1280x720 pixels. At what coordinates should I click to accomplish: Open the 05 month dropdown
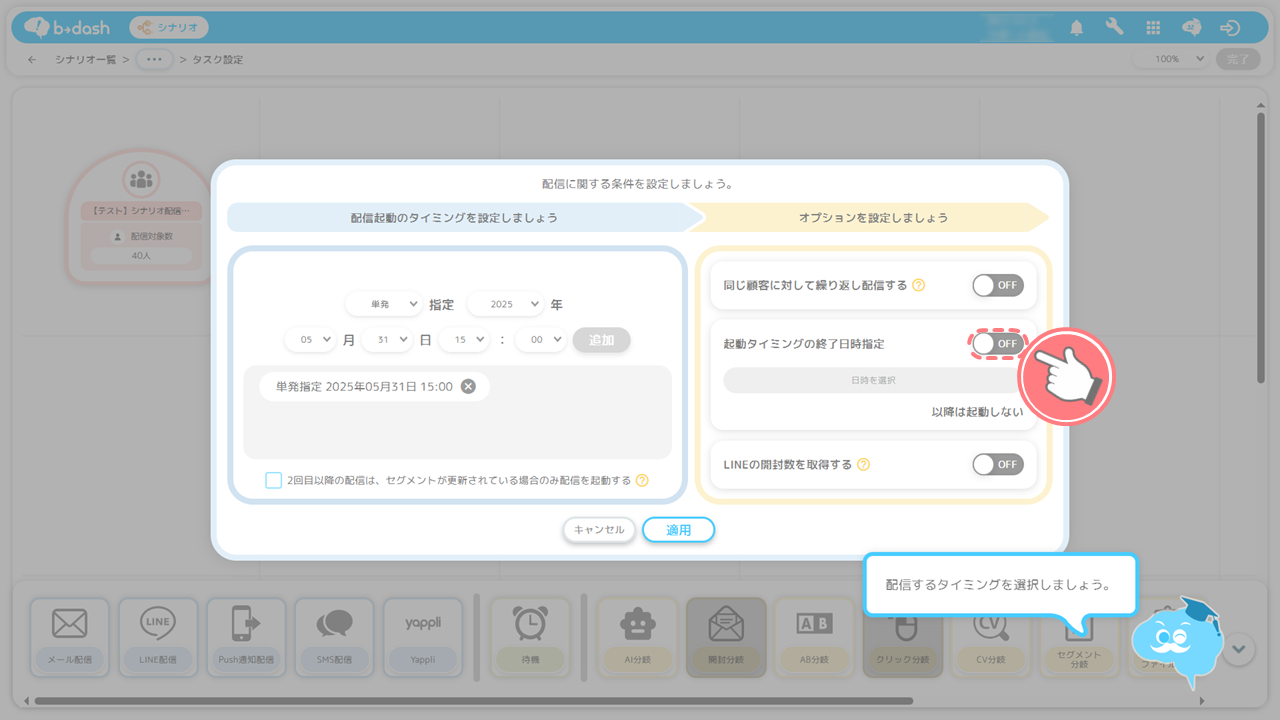click(310, 340)
